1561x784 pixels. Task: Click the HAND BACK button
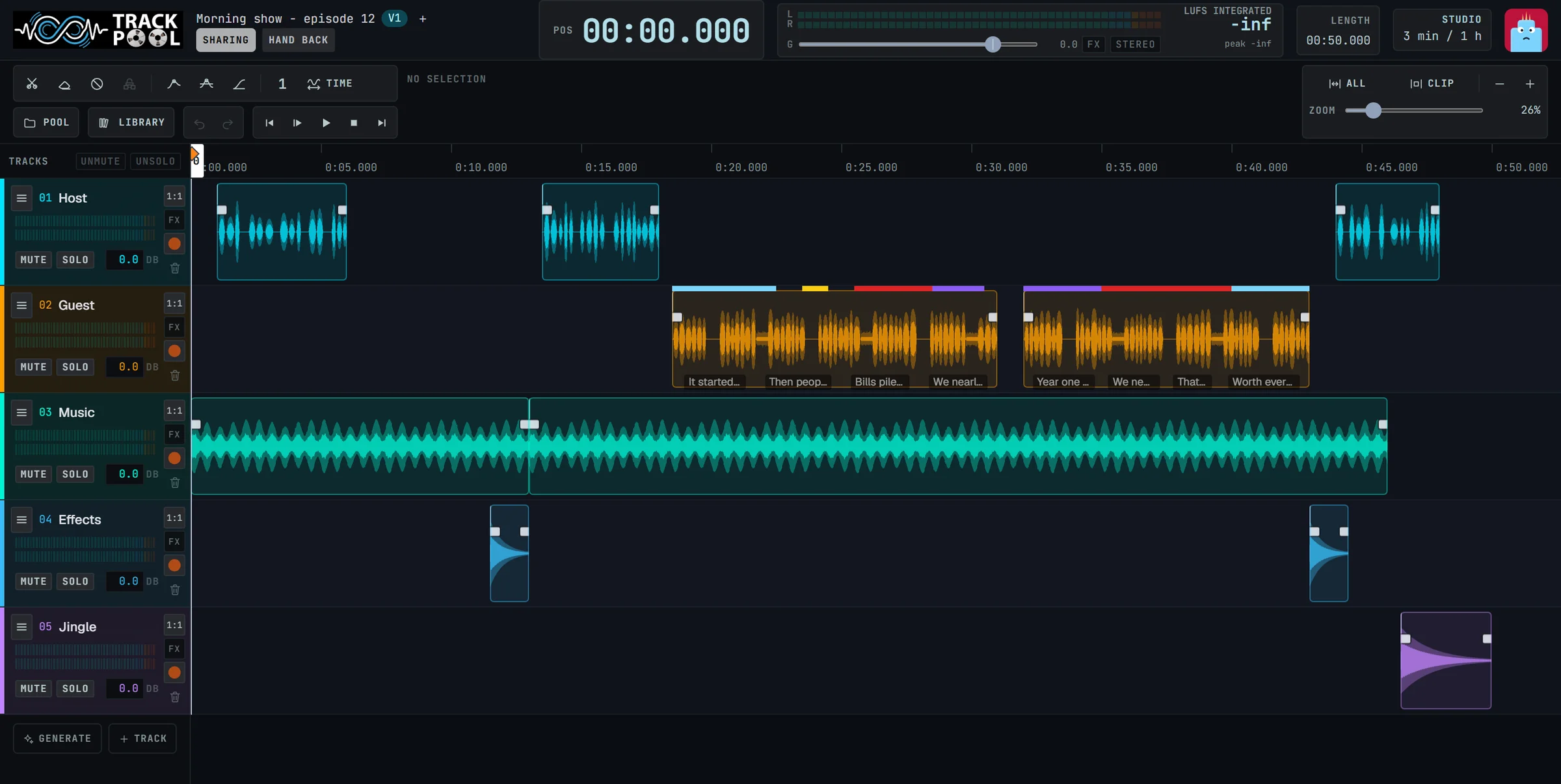(299, 40)
